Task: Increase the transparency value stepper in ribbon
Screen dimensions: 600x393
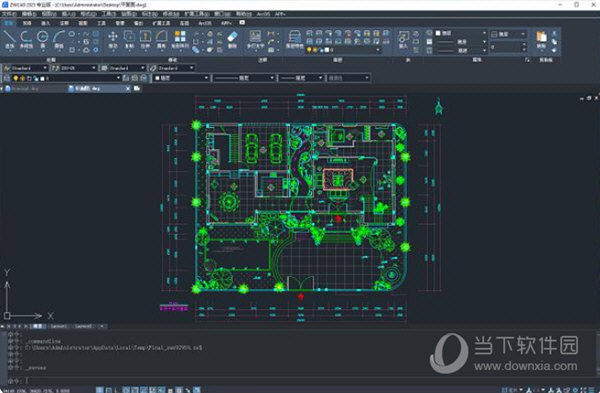Action: [524, 45]
